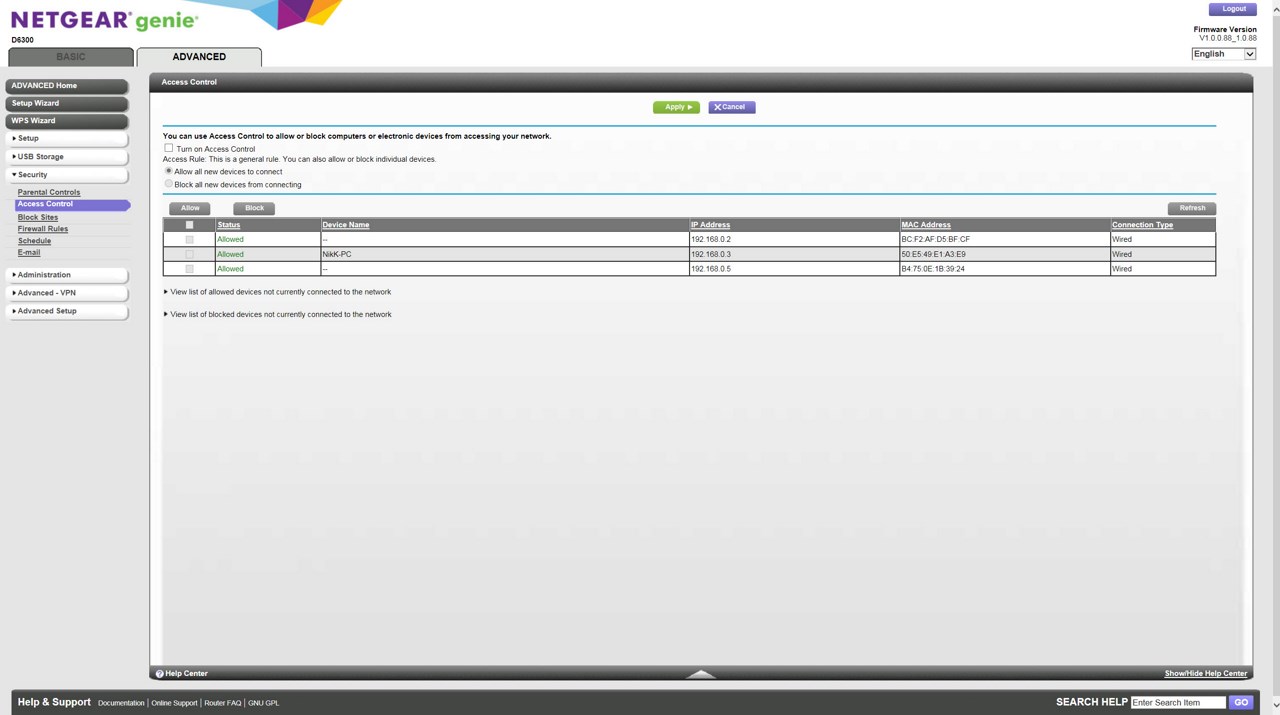Sort table by Device Name column

pos(346,225)
